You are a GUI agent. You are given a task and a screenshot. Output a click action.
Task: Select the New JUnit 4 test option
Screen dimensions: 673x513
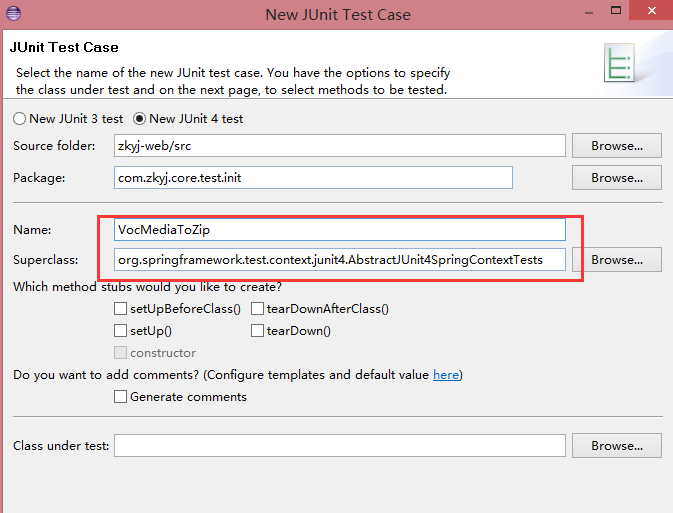pos(140,118)
